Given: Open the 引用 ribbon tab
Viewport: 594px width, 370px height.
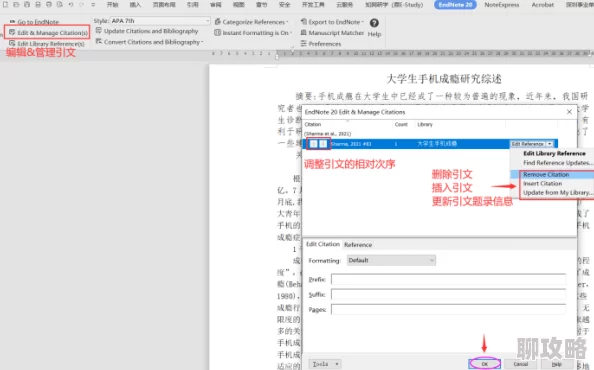Looking at the screenshot, I should pos(192,5).
